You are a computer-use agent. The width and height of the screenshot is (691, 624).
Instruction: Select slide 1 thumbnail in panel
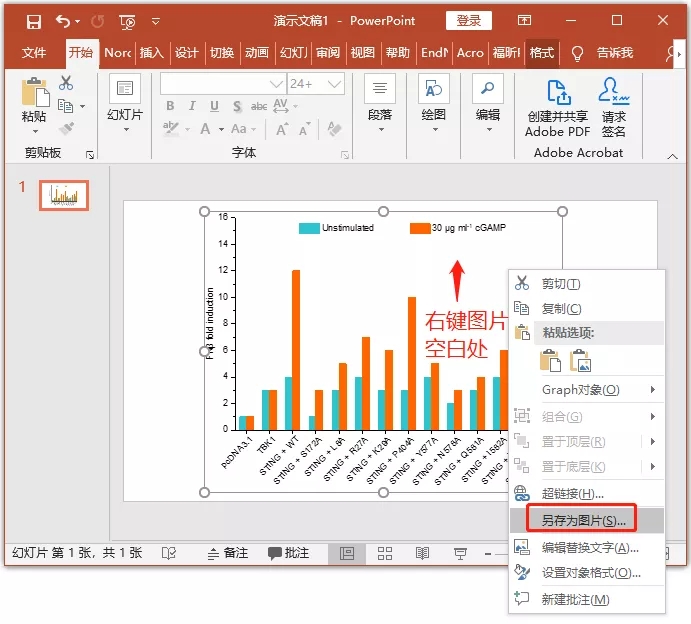[x=64, y=196]
